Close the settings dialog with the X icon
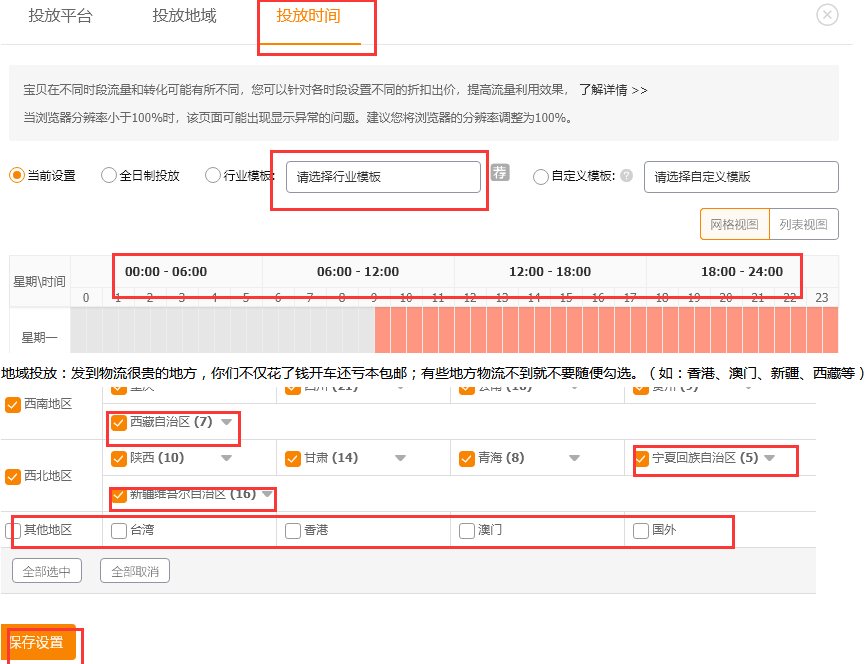The width and height of the screenshot is (865, 664). [x=827, y=15]
